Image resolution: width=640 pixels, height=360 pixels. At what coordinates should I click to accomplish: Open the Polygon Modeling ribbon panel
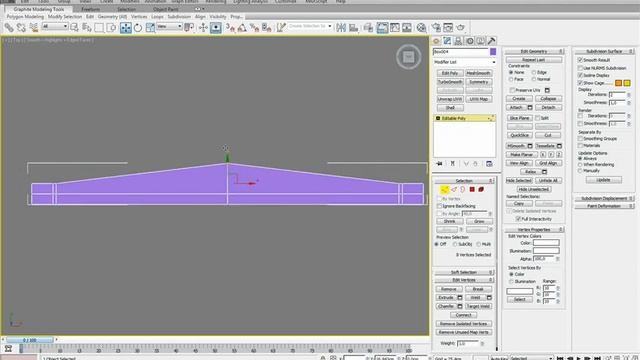click(25, 17)
